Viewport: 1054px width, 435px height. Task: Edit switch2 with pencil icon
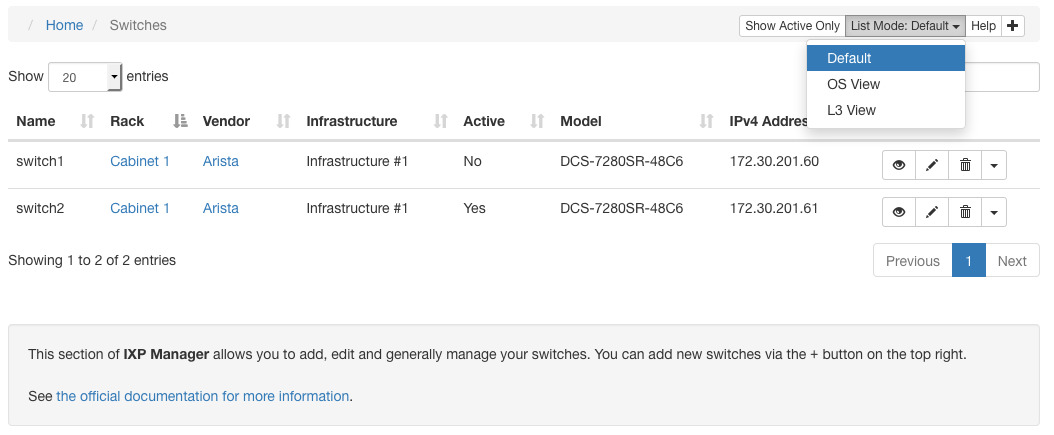(x=932, y=212)
